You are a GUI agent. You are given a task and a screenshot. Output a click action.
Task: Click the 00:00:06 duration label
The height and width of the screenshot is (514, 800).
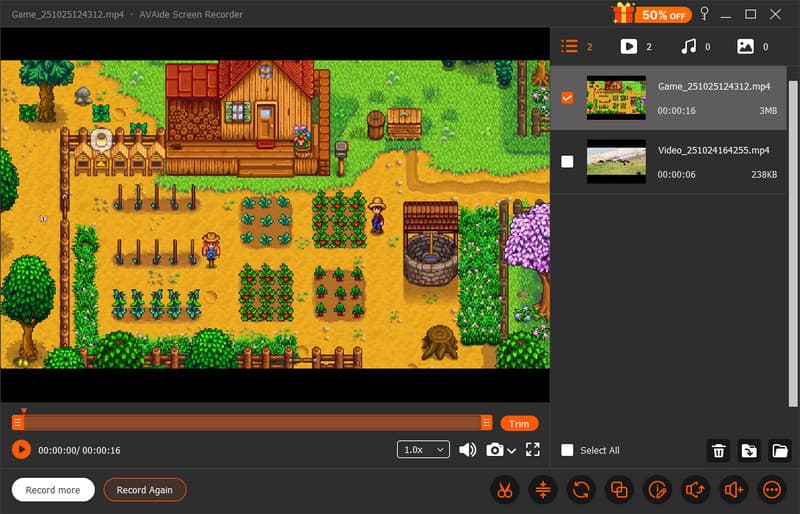coord(677,175)
